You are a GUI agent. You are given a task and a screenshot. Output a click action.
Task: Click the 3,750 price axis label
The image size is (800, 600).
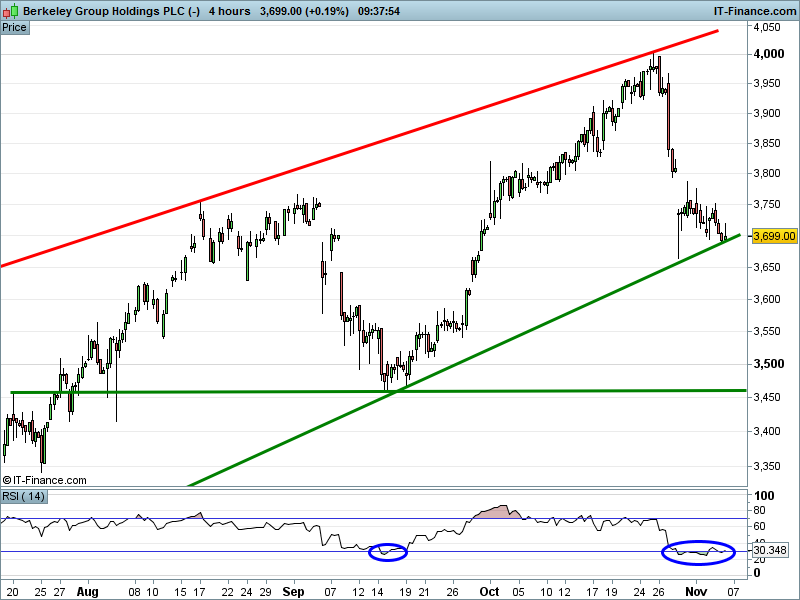pos(767,204)
